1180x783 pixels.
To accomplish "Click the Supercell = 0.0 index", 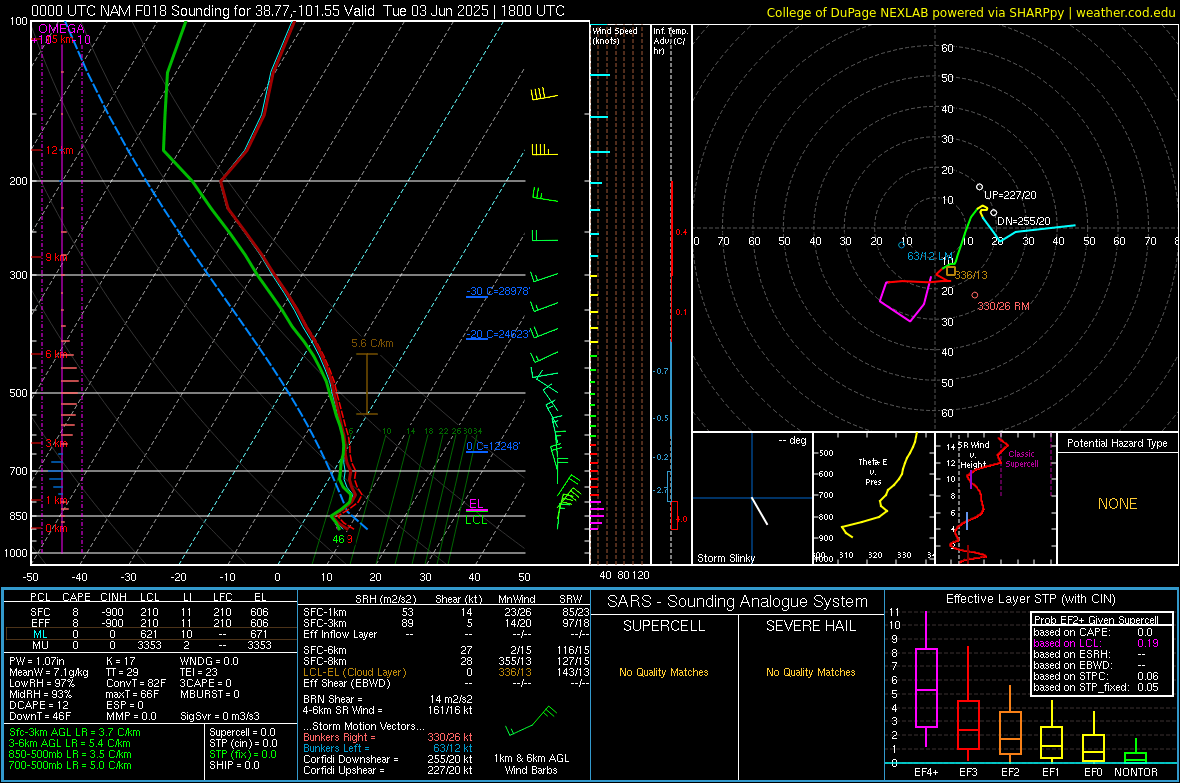I will [x=242, y=732].
